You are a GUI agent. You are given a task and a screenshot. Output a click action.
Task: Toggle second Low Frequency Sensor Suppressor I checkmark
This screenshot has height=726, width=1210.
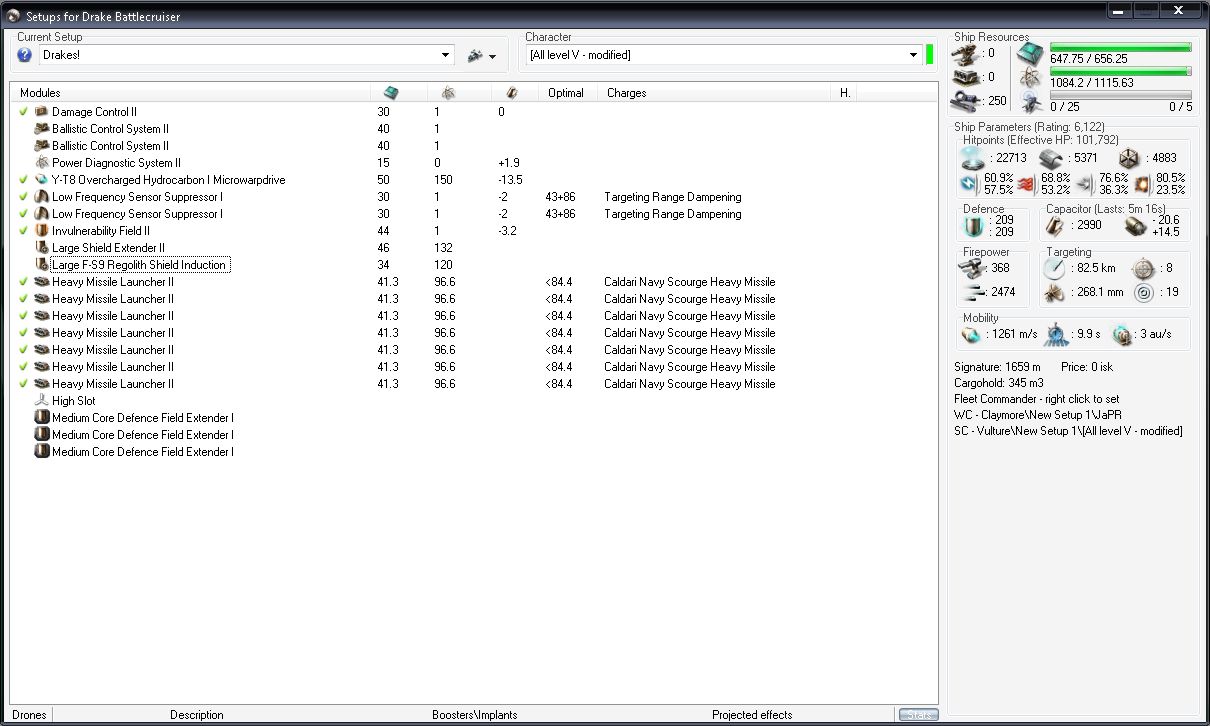pos(24,214)
